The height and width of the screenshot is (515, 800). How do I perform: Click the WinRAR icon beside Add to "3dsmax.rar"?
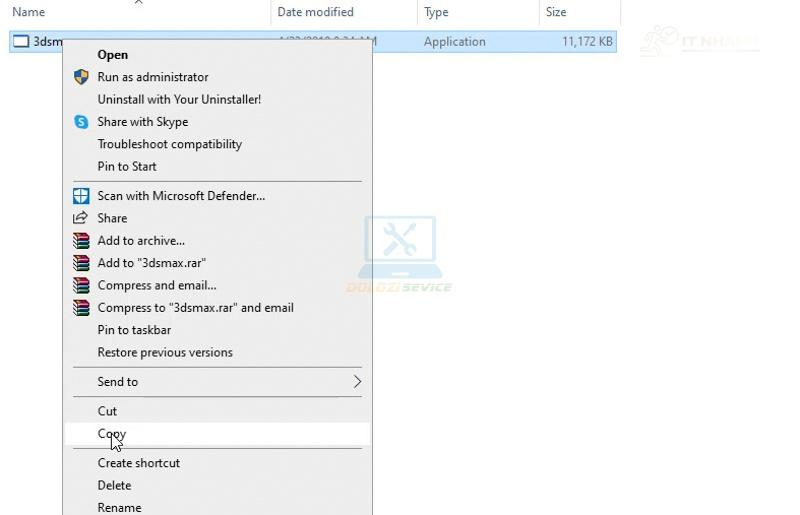[81, 263]
